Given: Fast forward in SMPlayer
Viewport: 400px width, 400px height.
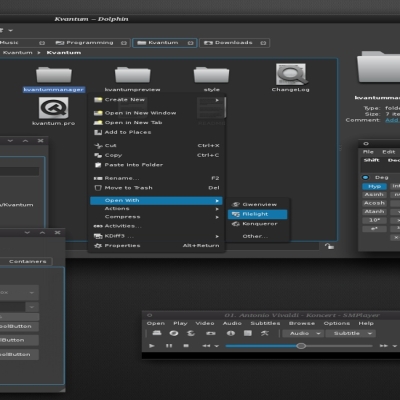Looking at the screenshot, I should (x=384, y=346).
